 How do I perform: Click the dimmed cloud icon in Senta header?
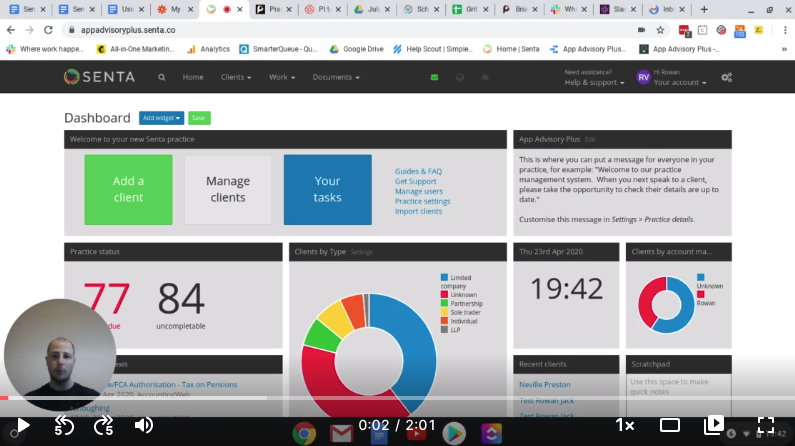485,78
